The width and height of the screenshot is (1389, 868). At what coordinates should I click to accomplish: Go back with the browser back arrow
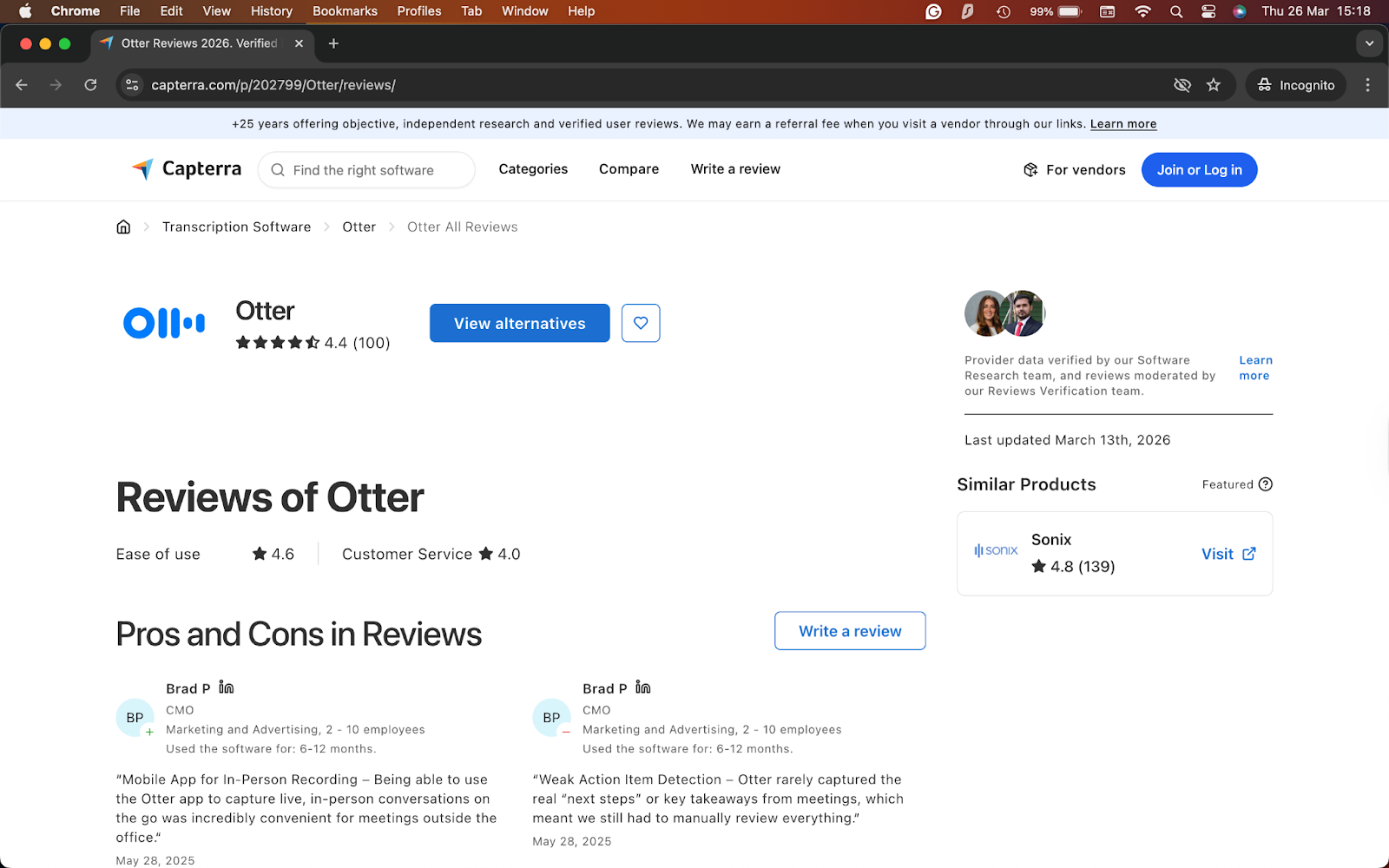[x=22, y=85]
